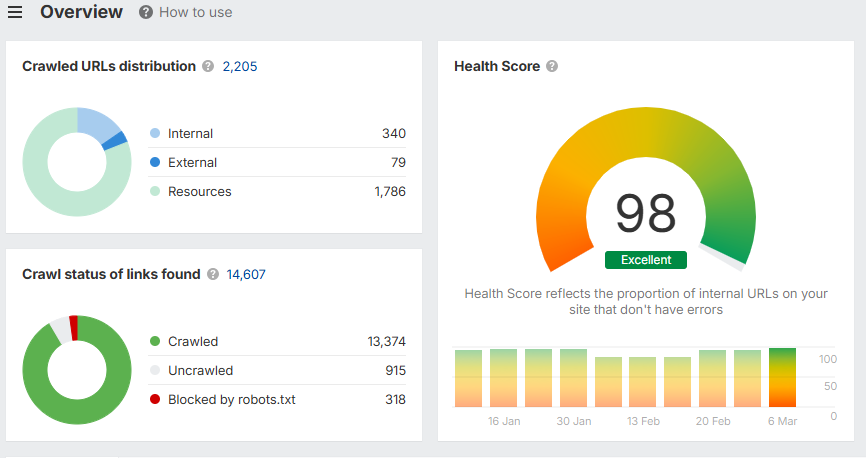Select the Blocked by robots.txt legend row
The width and height of the screenshot is (866, 458).
(x=231, y=400)
